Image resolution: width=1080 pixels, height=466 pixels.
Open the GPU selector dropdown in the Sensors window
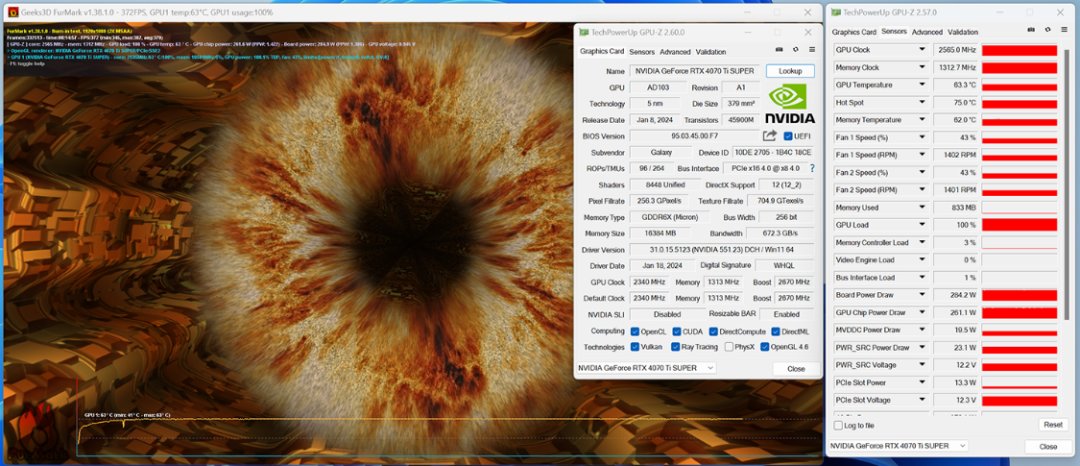point(961,446)
